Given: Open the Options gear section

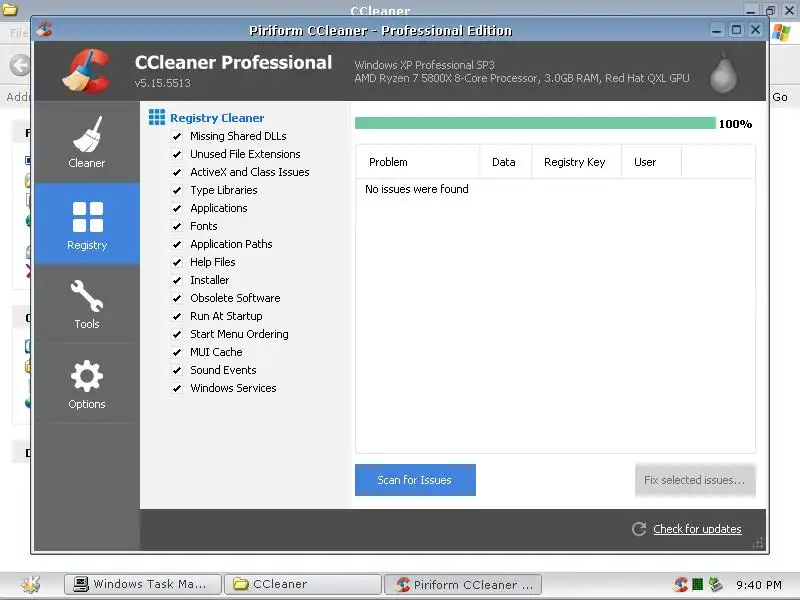Looking at the screenshot, I should click(x=87, y=384).
